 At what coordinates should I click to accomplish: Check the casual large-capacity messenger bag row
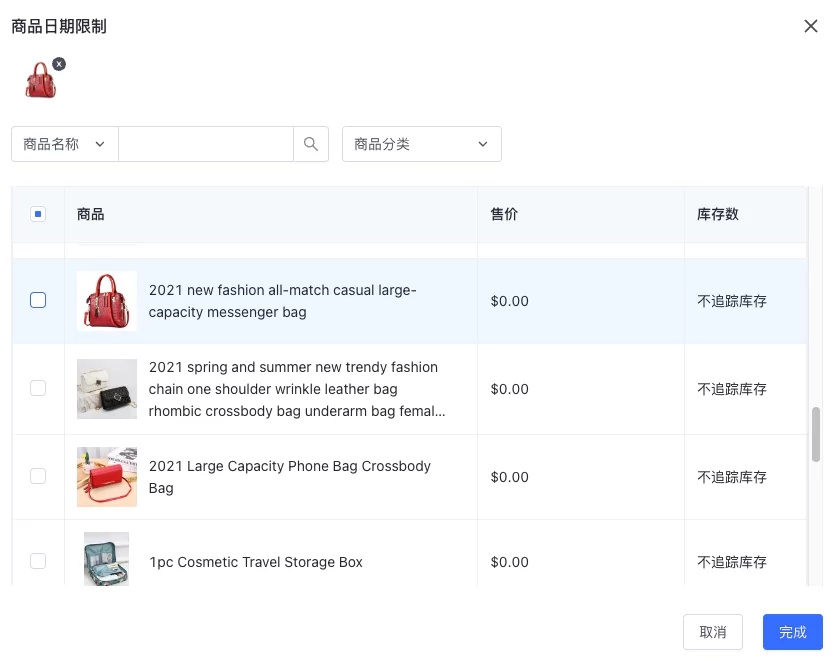pyautogui.click(x=38, y=299)
